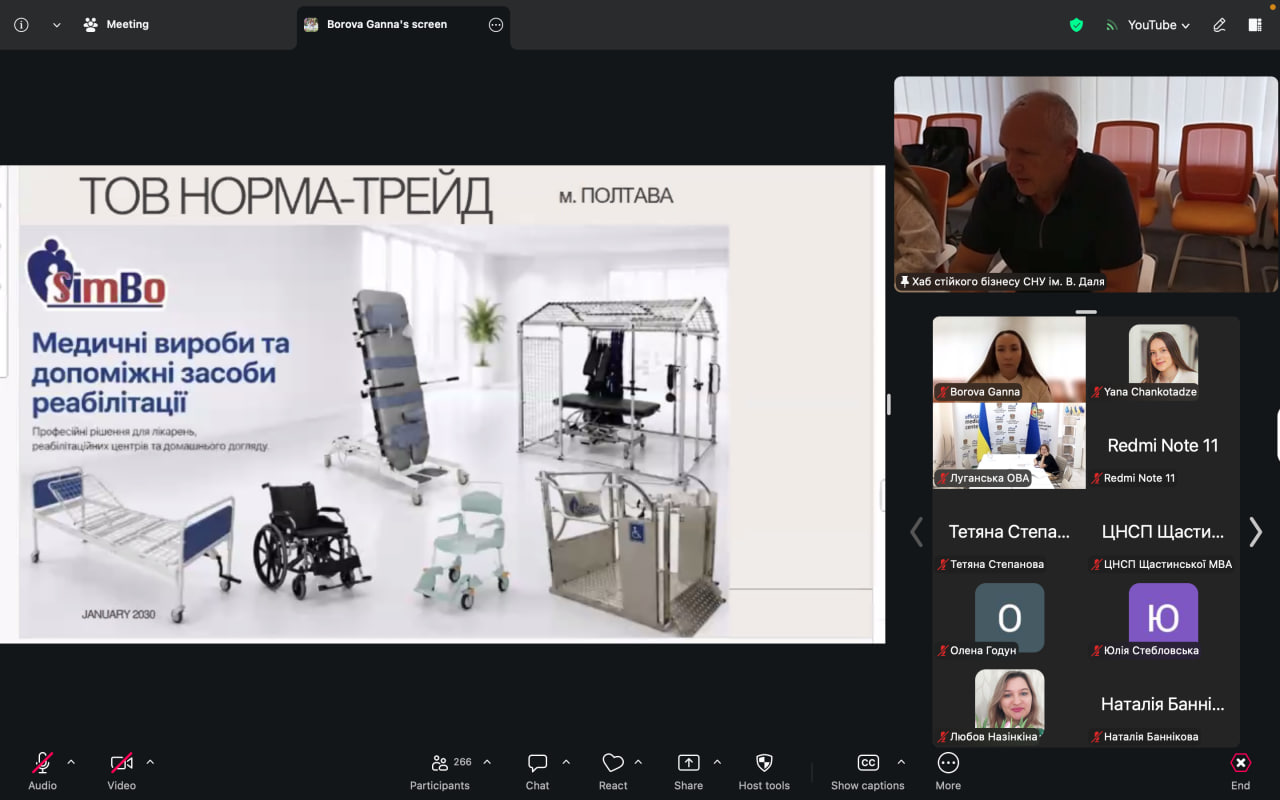This screenshot has width=1280, height=800.
Task: Open the More menu in the toolbar
Action: coord(948,771)
